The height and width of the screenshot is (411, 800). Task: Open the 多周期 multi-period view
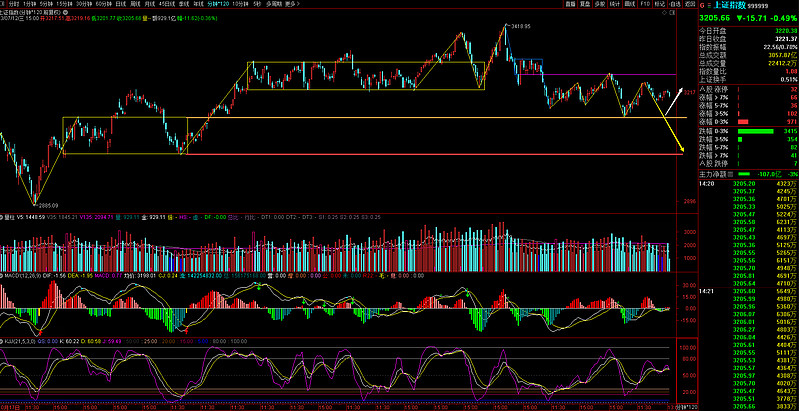coord(274,4)
